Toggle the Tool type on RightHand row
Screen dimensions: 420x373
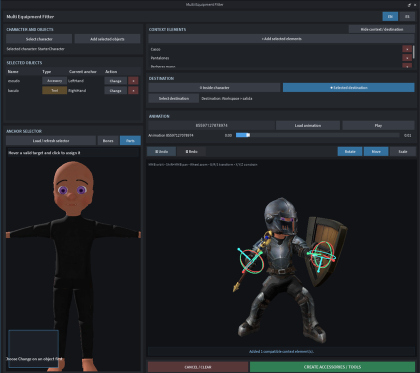54,90
